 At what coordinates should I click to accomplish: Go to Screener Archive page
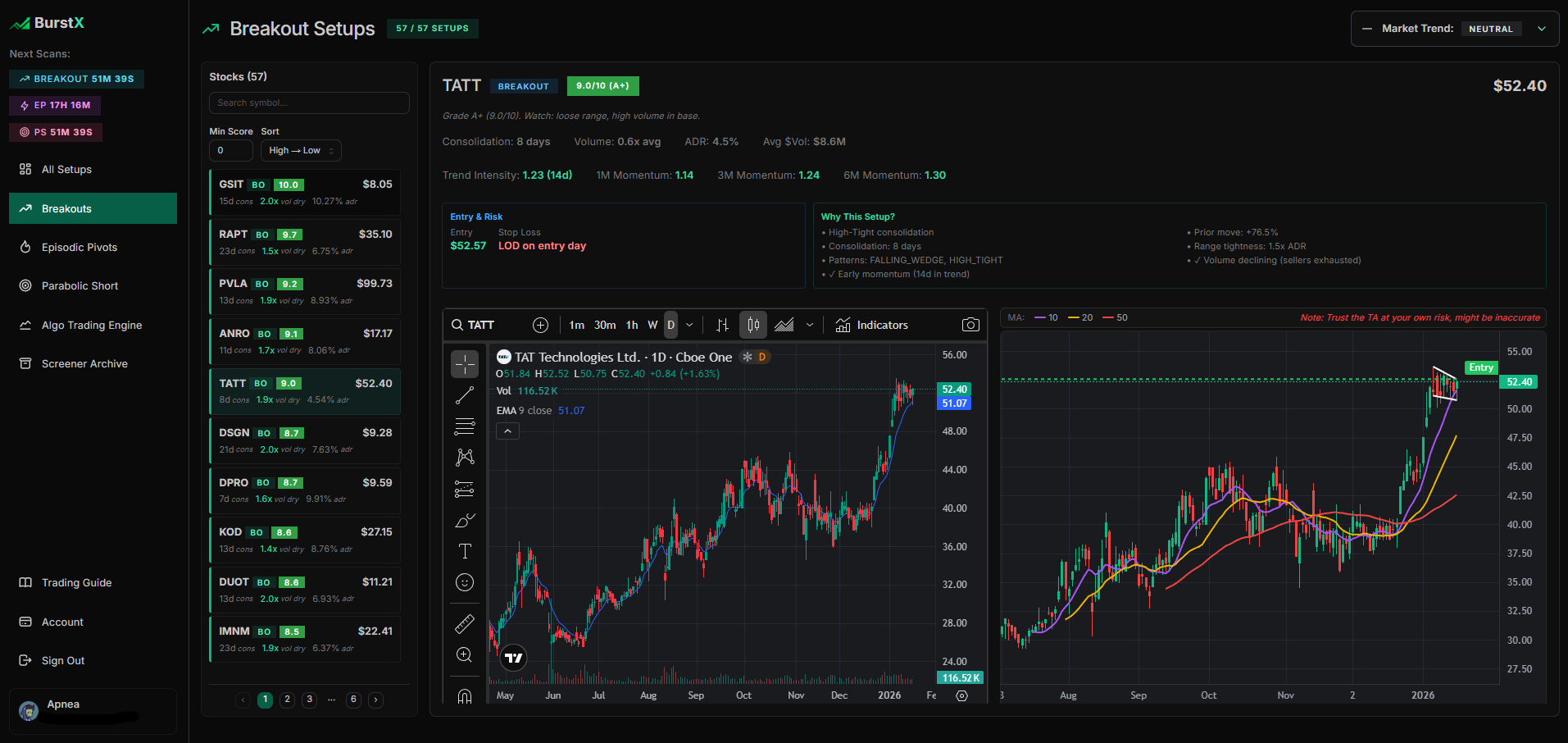coord(84,363)
